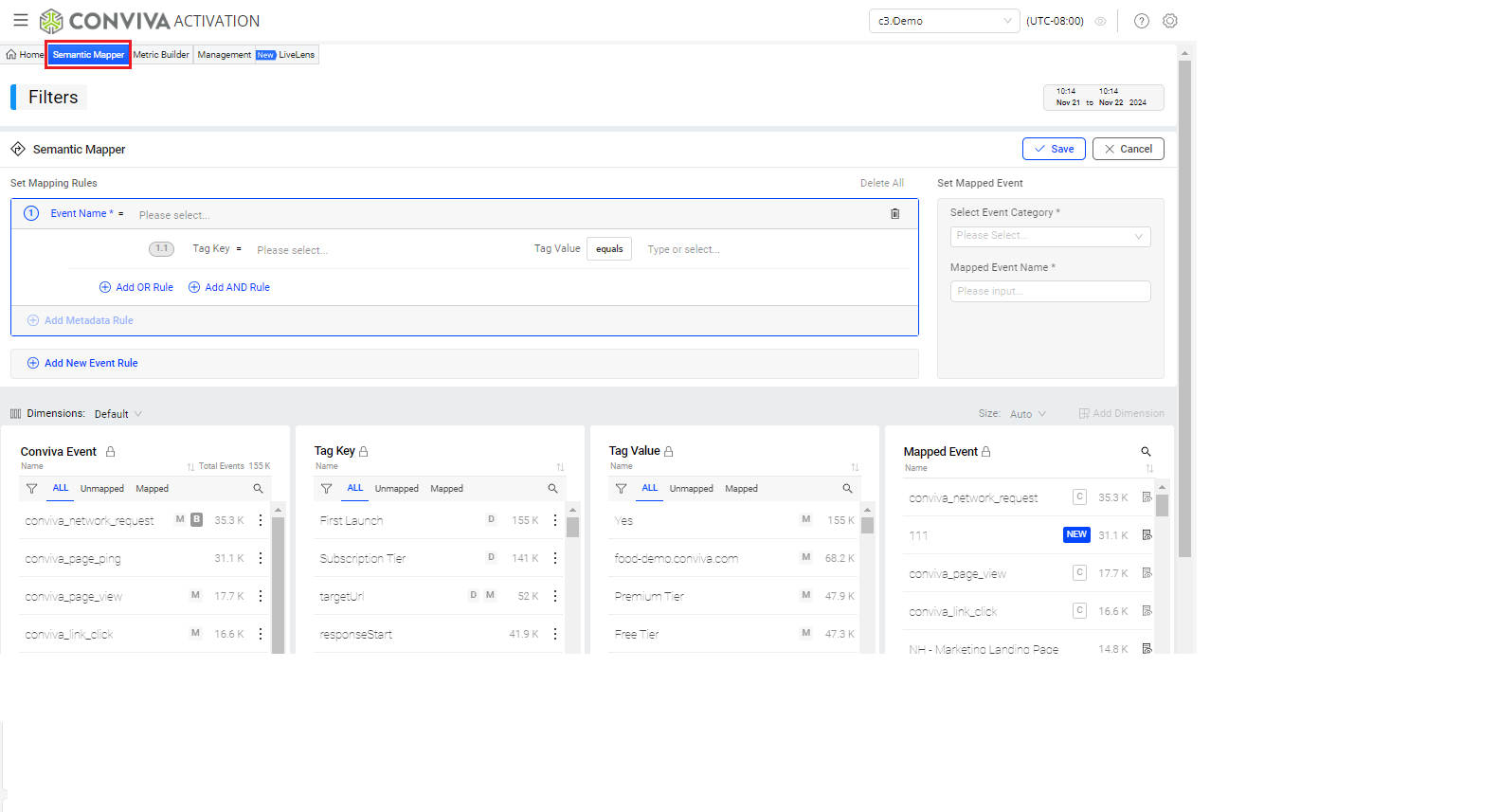The image size is (1499, 812).
Task: Open more options for First Launch row
Action: [555, 520]
